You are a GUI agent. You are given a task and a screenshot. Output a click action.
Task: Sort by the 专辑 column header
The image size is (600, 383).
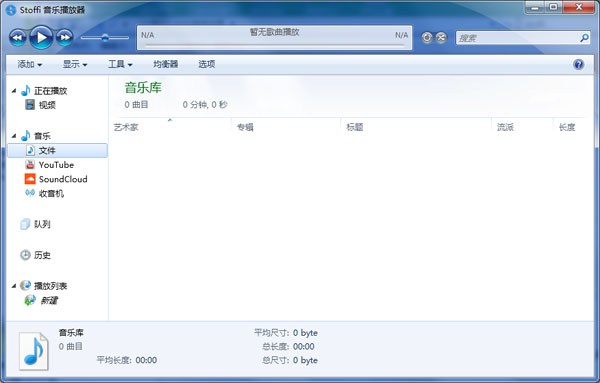click(245, 127)
